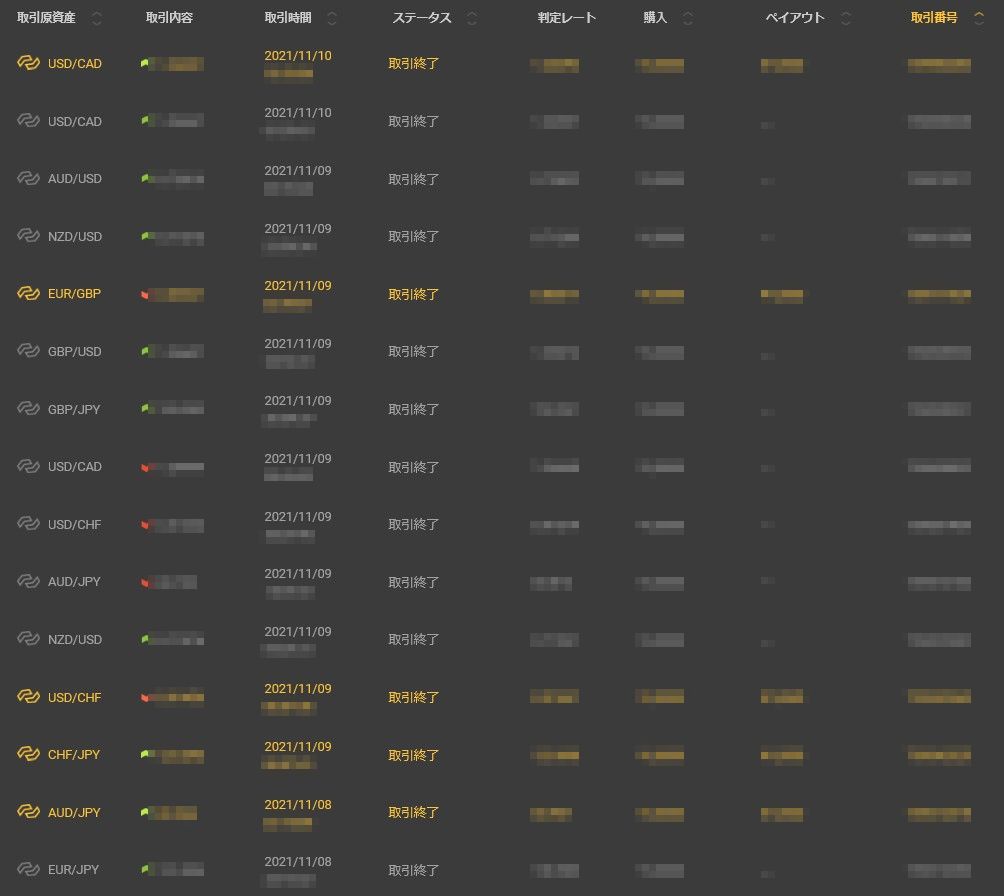Click the AUD/USD asset icon
Viewport: 1004px width, 896px height.
click(28, 179)
